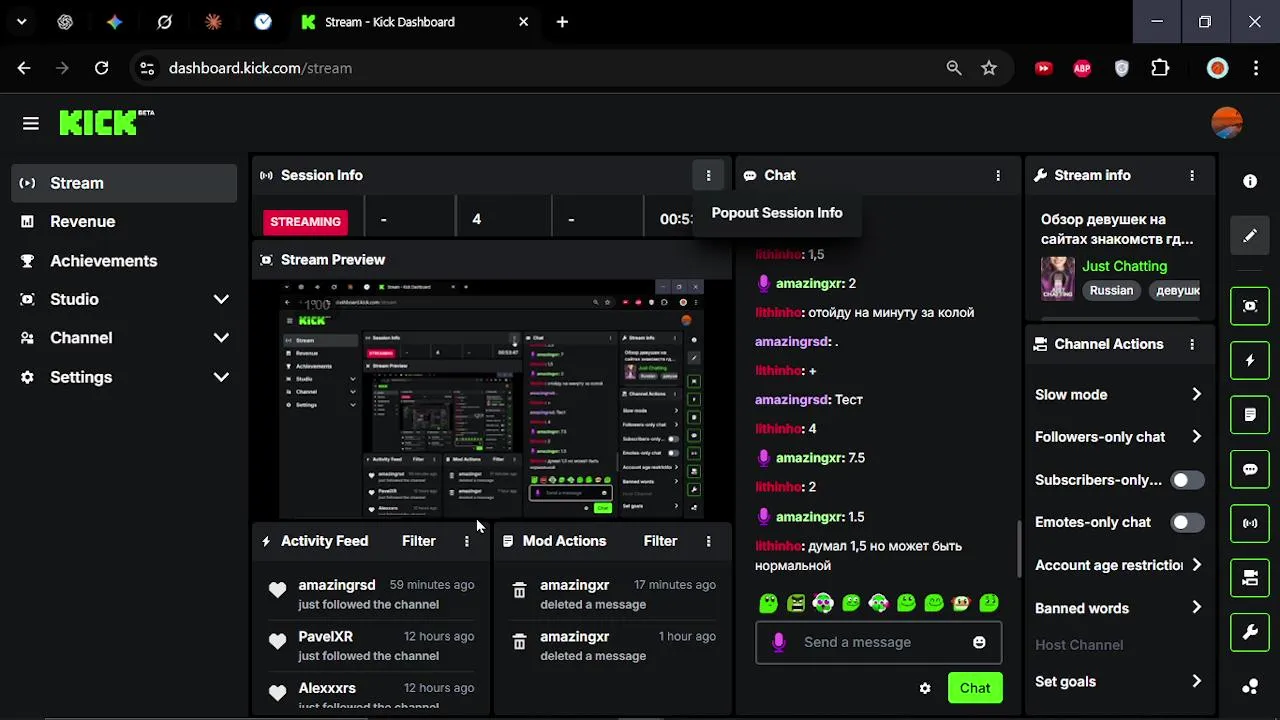Screen dimensions: 1280x720
Task: Click the three-circles icon at sidebar bottom
Action: point(1250,686)
